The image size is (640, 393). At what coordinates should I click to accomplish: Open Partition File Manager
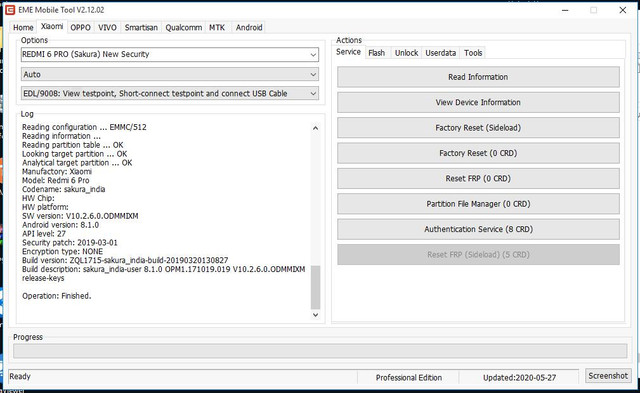point(478,204)
